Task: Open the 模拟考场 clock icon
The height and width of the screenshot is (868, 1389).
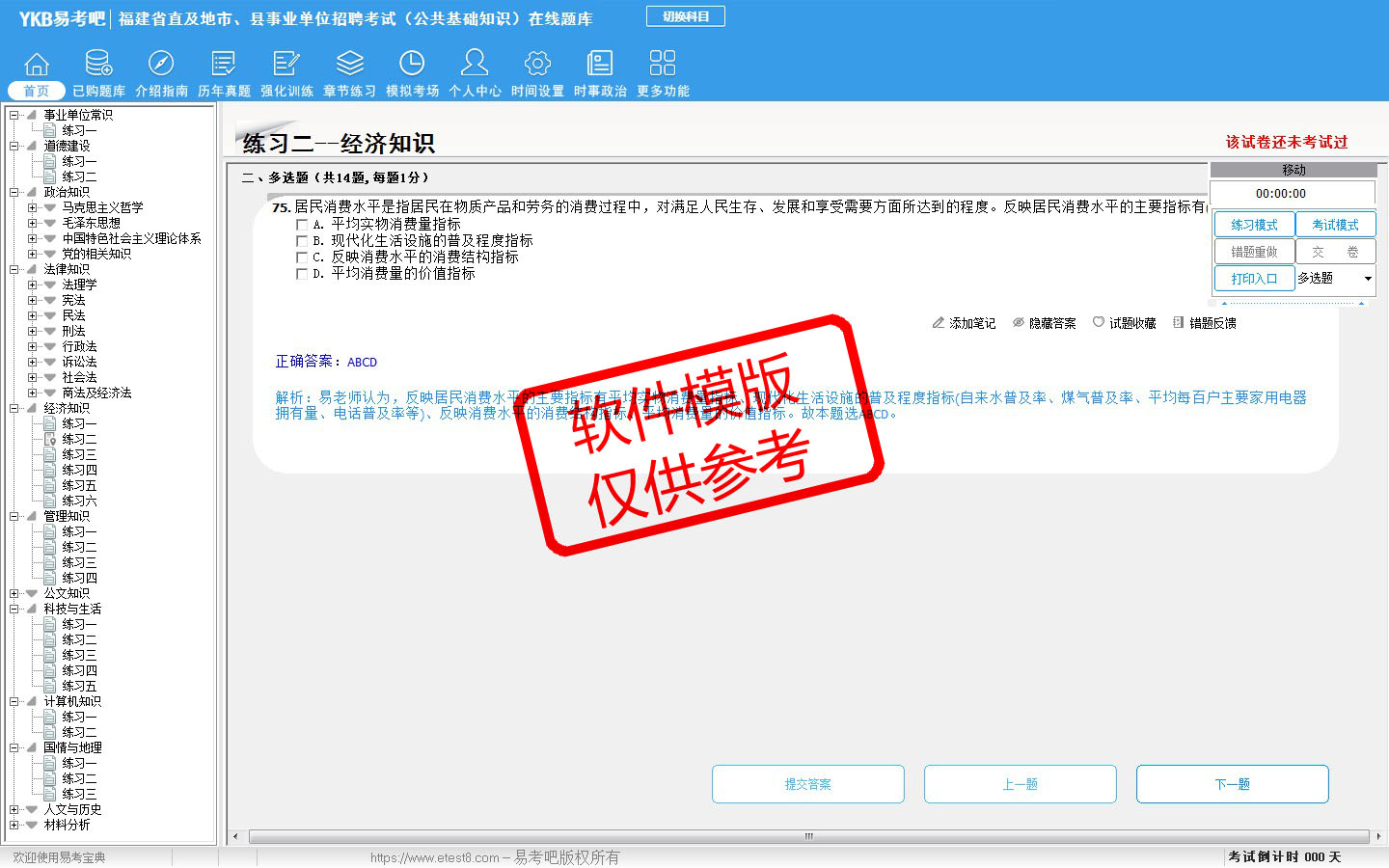Action: (412, 65)
